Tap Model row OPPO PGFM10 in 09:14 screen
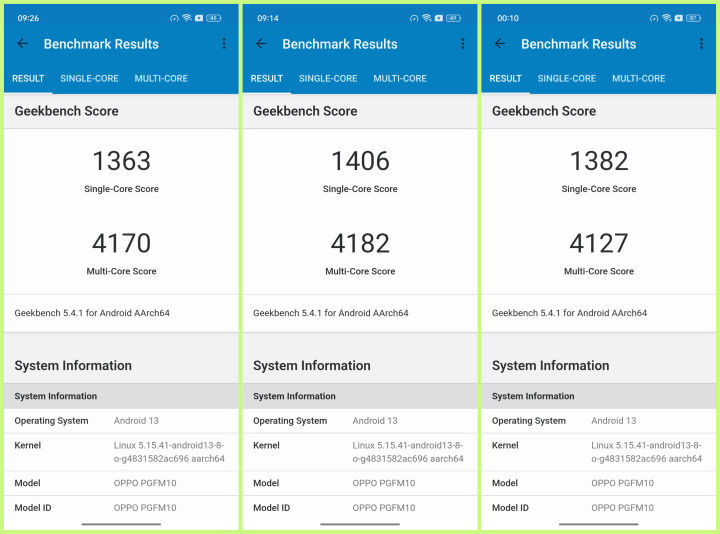 coord(360,483)
